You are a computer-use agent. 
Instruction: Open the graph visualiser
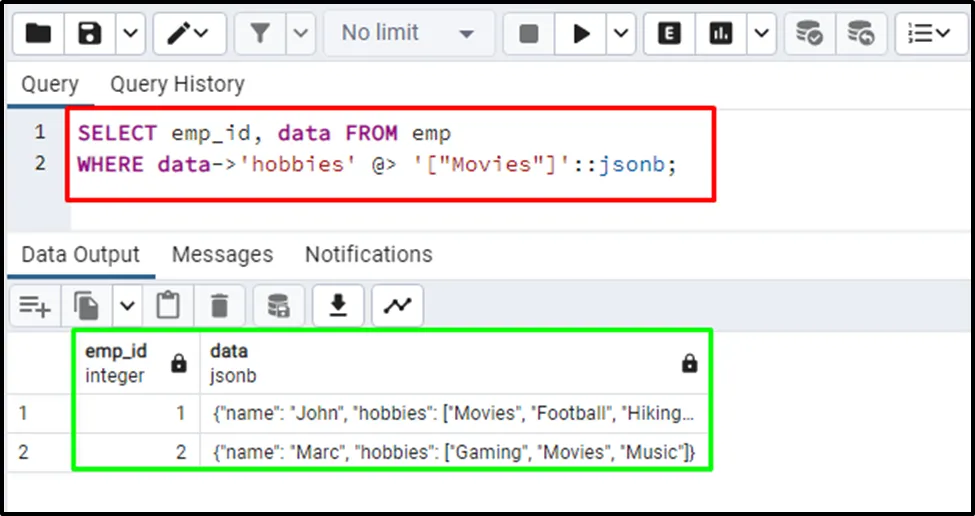coord(398,306)
